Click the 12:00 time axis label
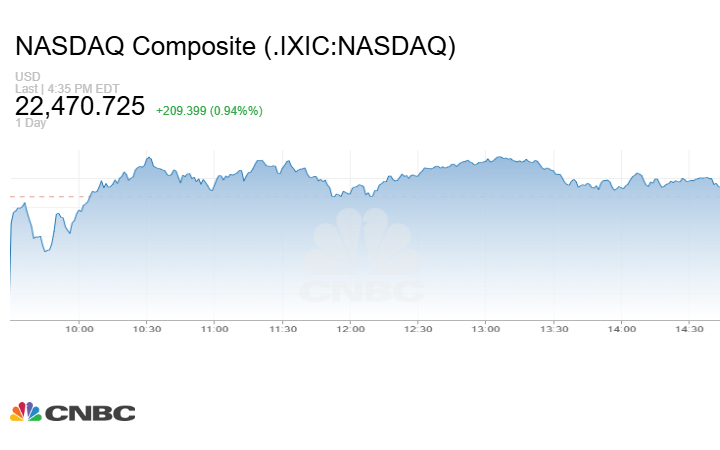This screenshot has height=450, width=720. point(350,328)
